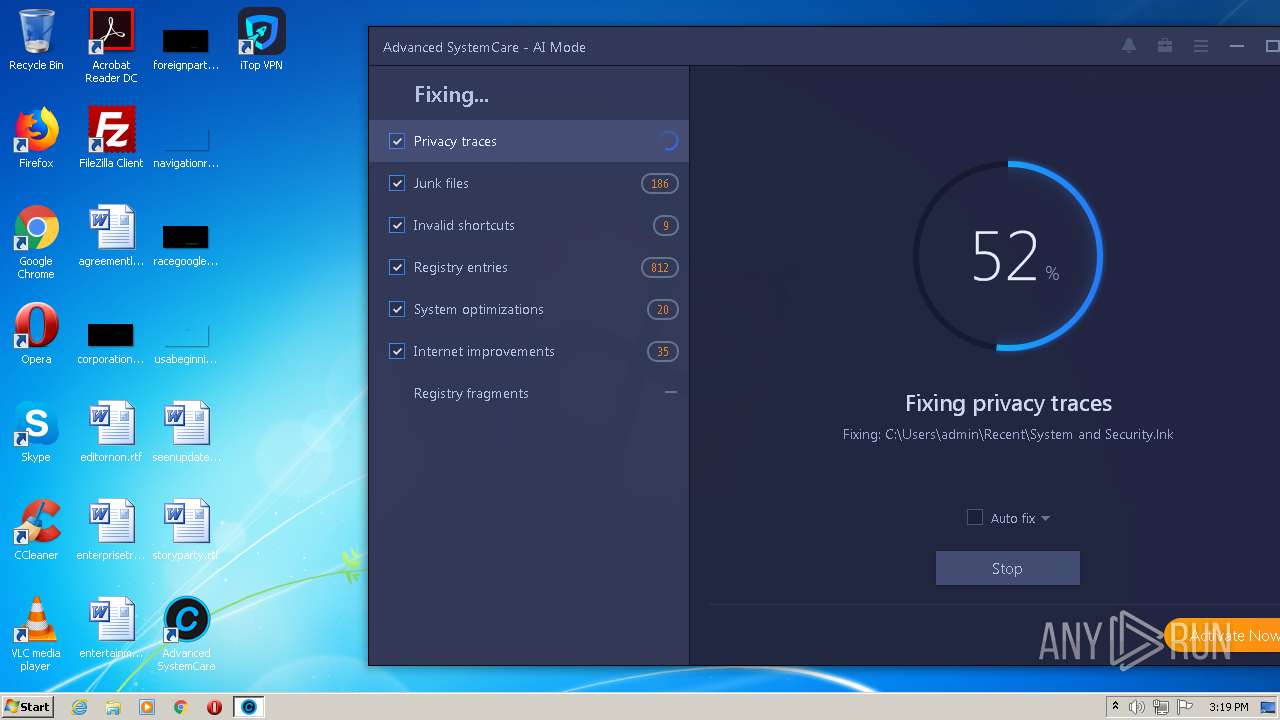This screenshot has height=720, width=1280.
Task: Click the notification bell icon in Advanced SystemCare
Action: coord(1129,46)
